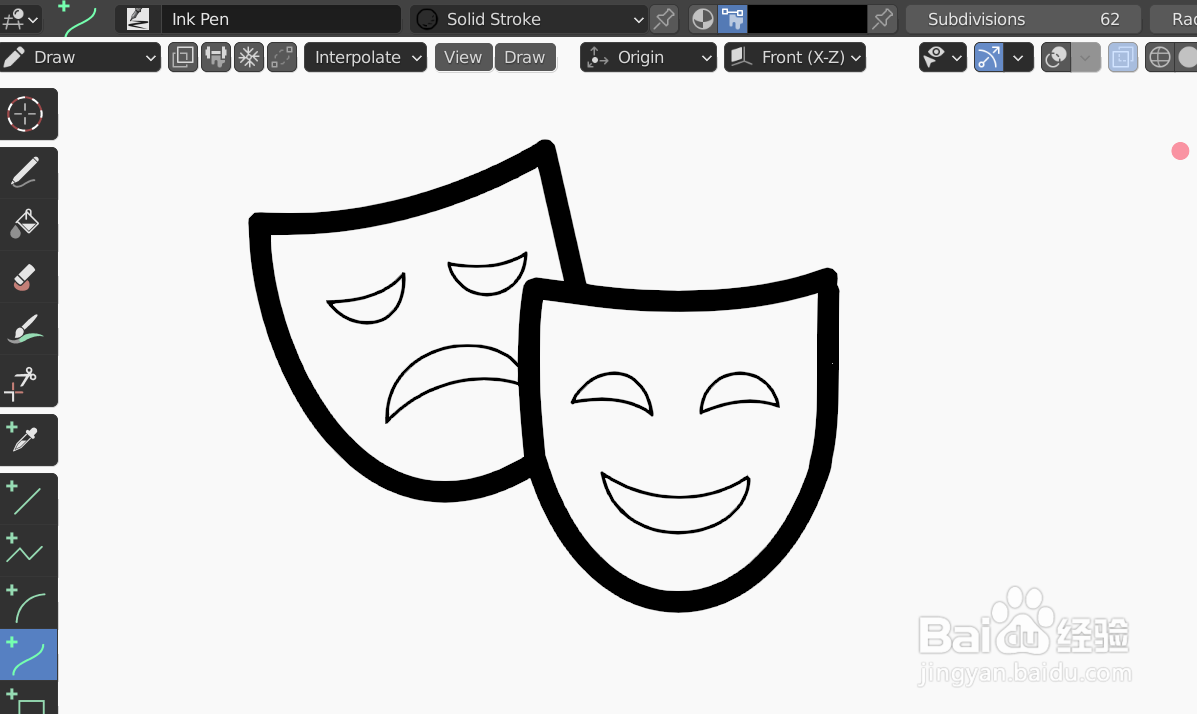The height and width of the screenshot is (714, 1197).
Task: Toggle Add Weight Data option
Action: [216, 57]
